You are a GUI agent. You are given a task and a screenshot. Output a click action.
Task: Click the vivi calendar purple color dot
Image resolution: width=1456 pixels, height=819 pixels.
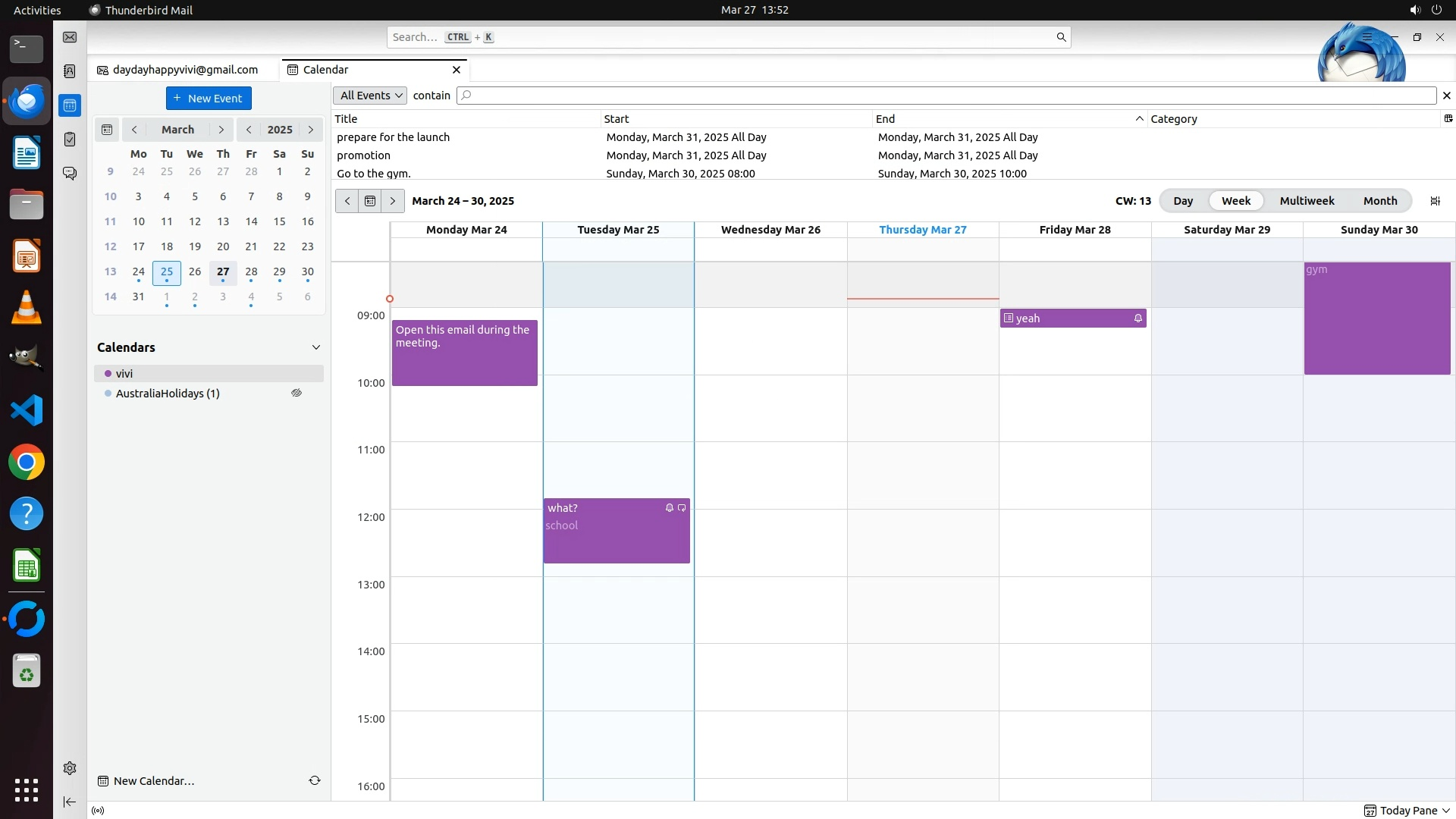pyautogui.click(x=108, y=374)
